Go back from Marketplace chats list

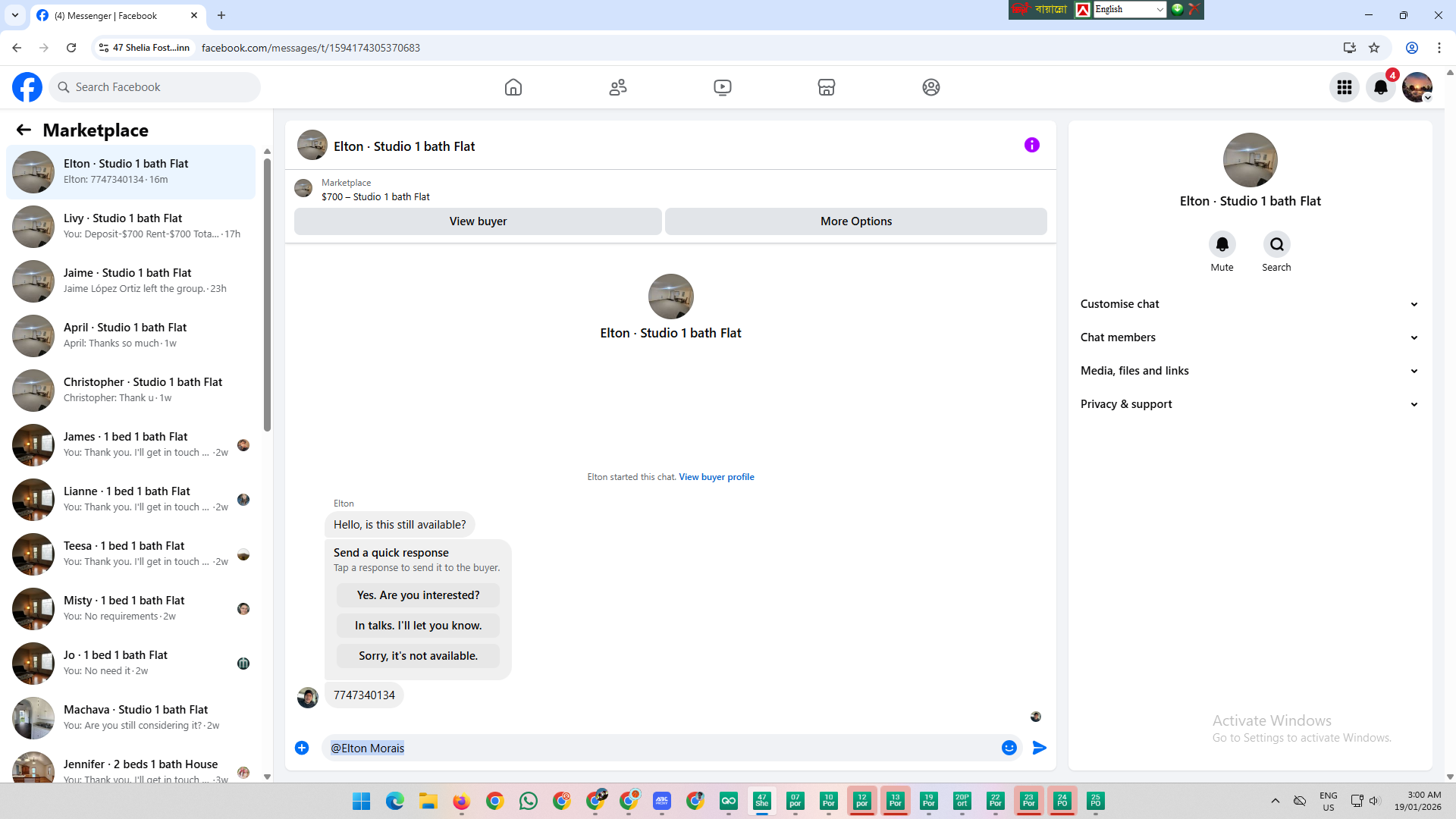(24, 130)
